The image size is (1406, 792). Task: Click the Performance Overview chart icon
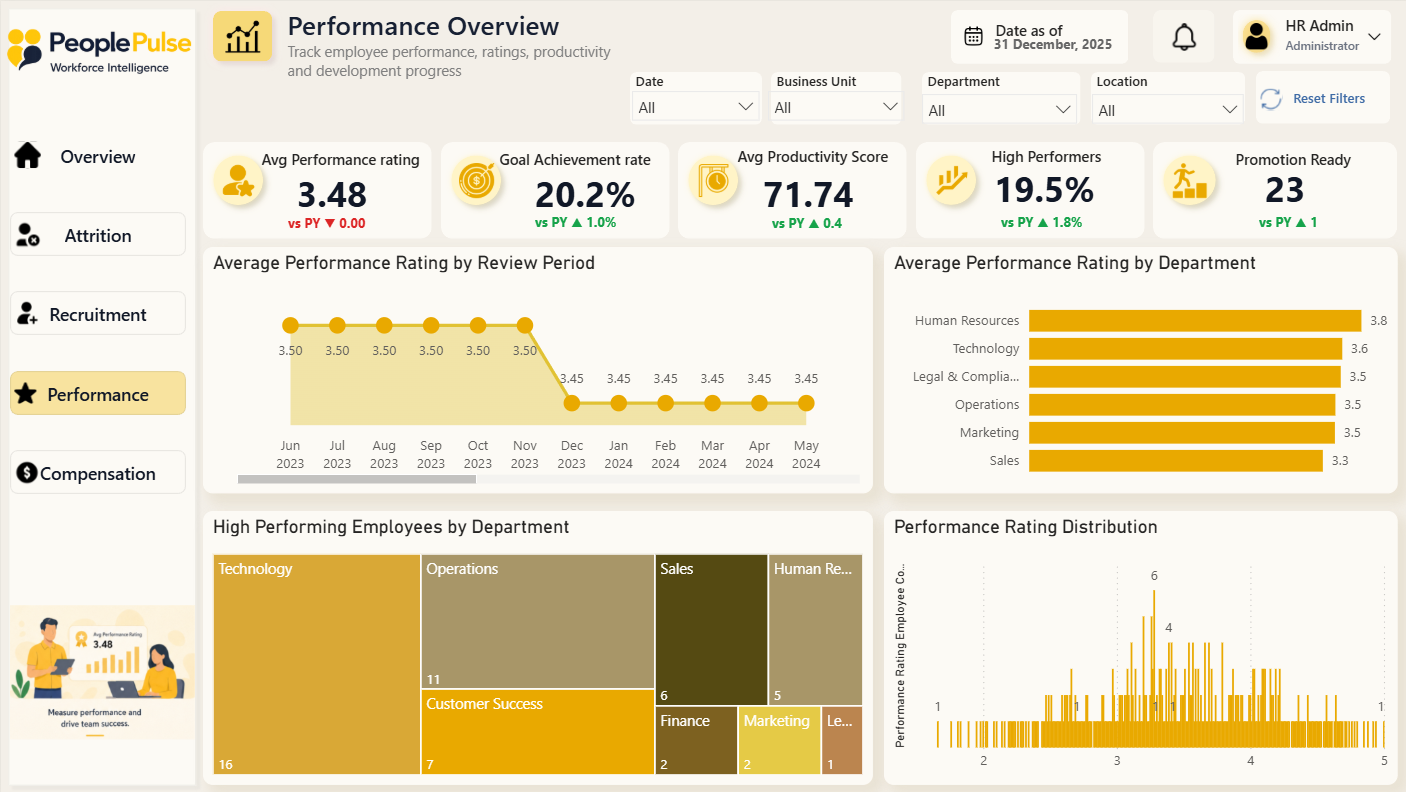coord(243,38)
